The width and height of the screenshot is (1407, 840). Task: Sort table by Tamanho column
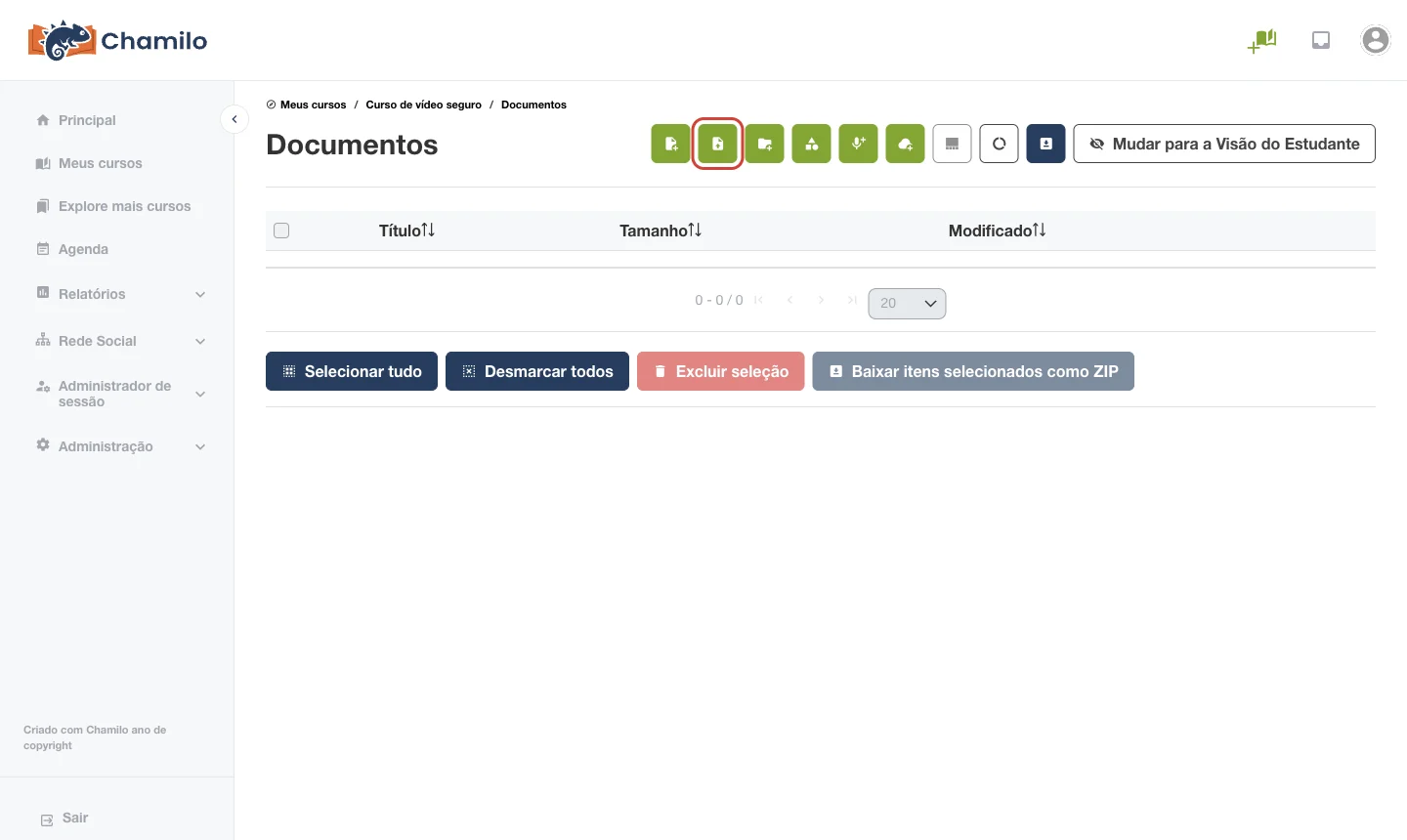click(661, 231)
